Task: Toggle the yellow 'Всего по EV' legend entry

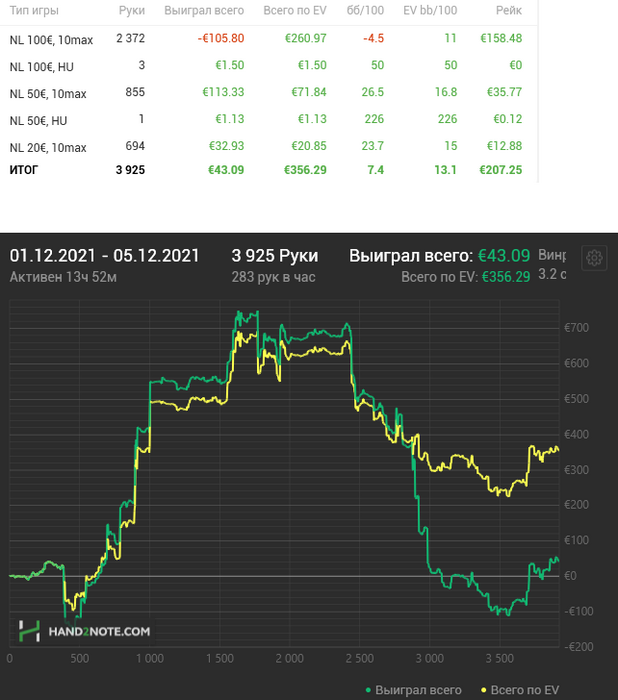Action: 520,690
